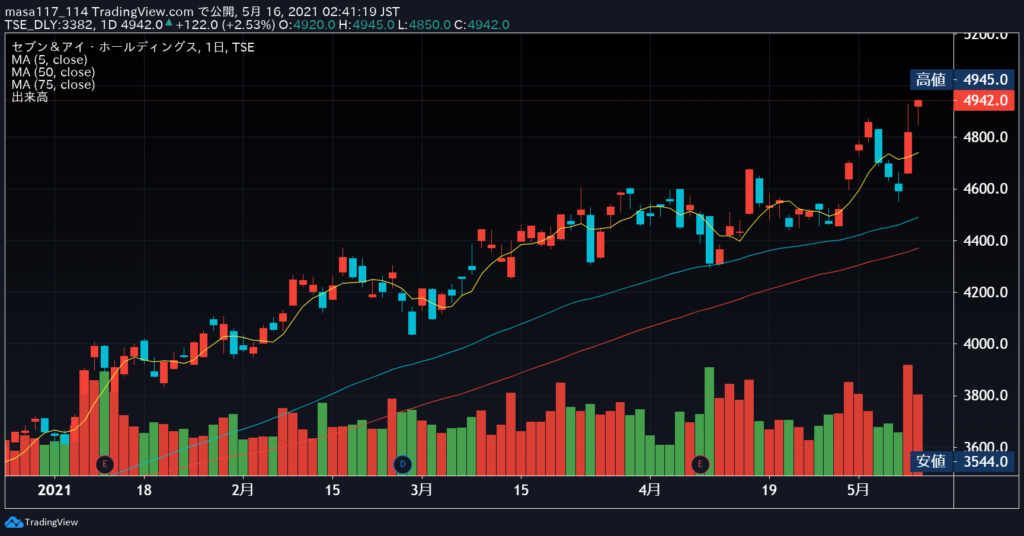This screenshot has height=536, width=1024.
Task: Click the 2021 label on time axis
Action: pos(54,490)
